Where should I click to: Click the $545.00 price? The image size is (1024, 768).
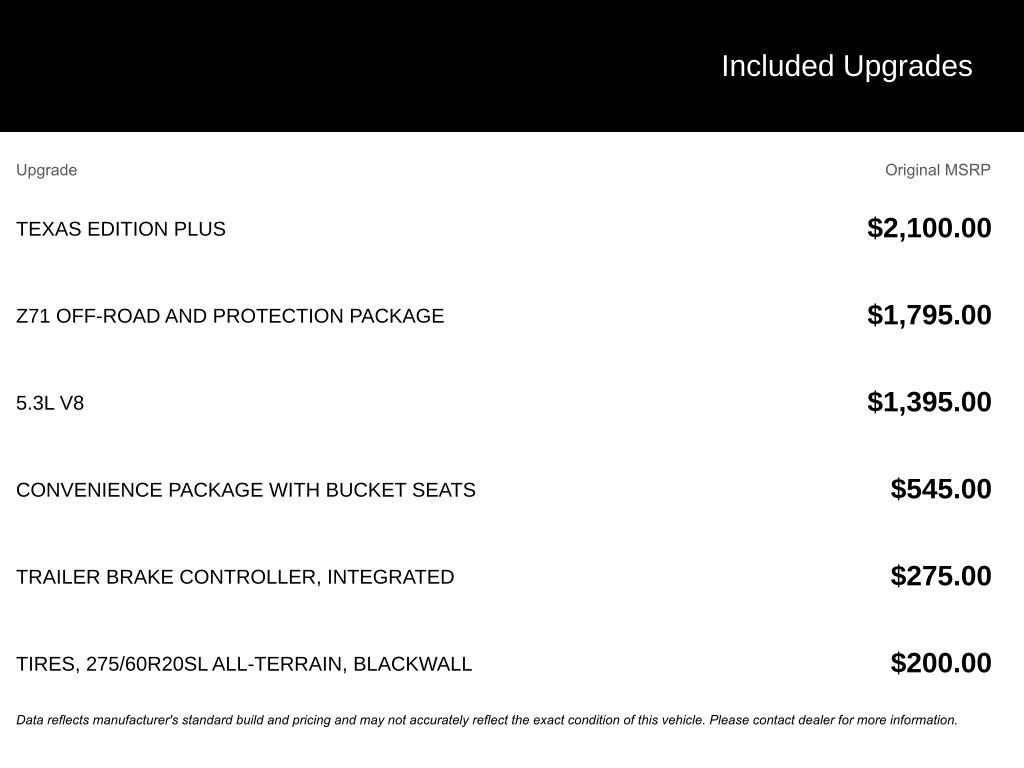[x=940, y=489]
